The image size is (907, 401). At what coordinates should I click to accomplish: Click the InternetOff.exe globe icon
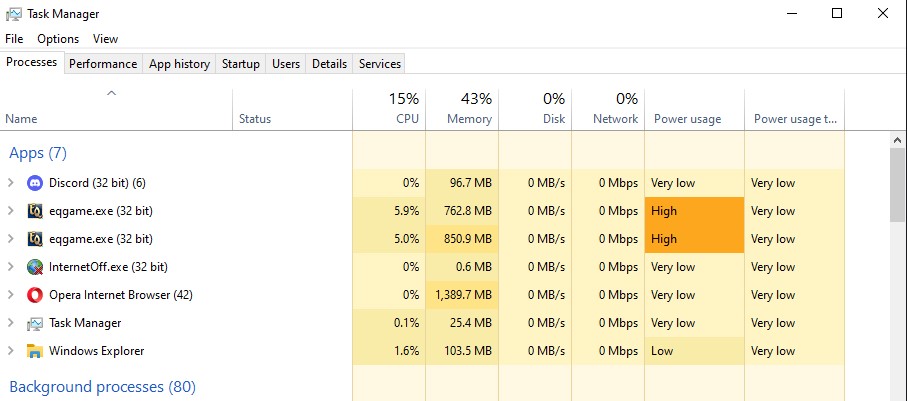point(35,267)
